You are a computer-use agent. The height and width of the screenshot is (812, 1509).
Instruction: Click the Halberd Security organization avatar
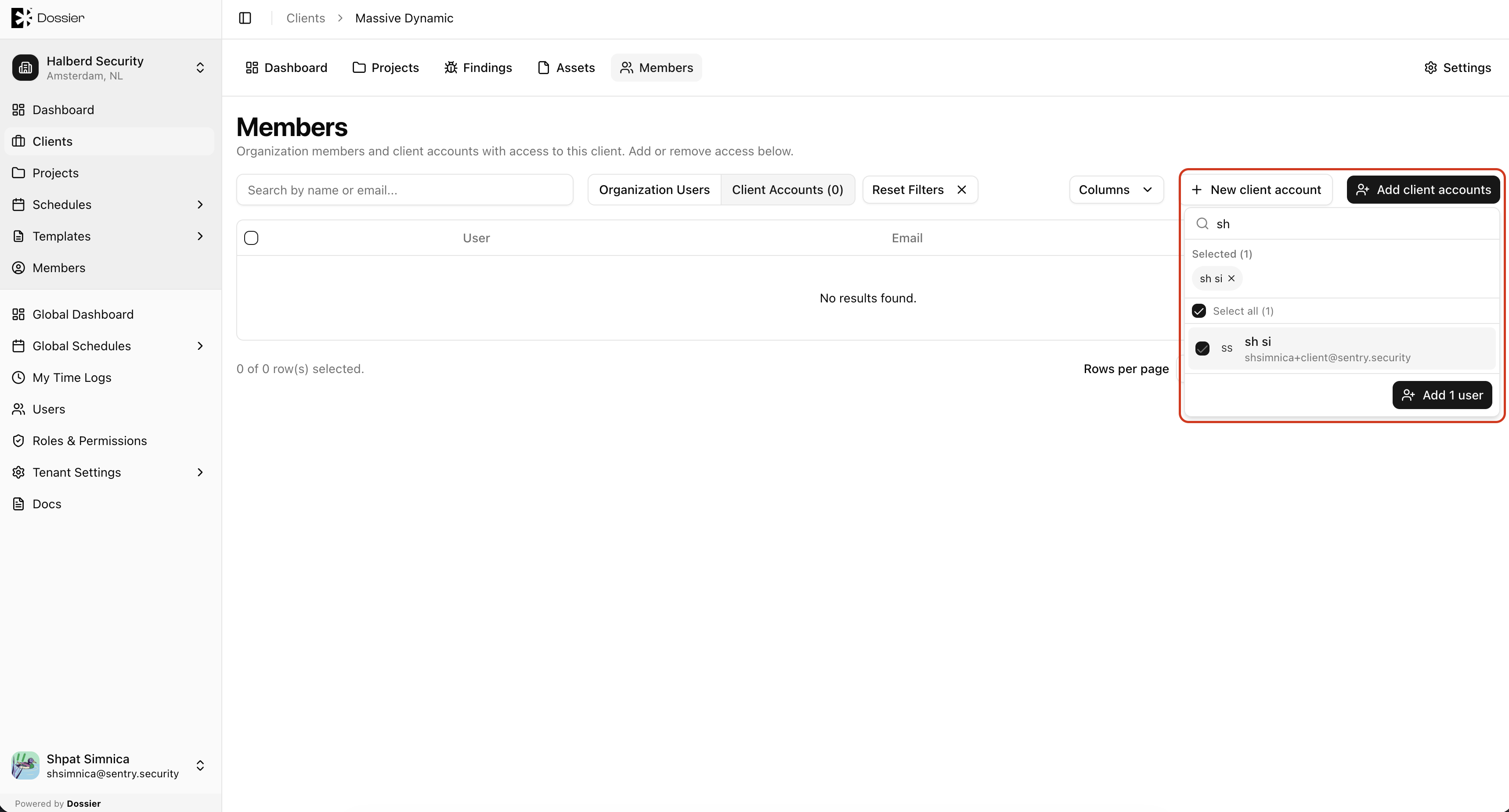coord(25,67)
